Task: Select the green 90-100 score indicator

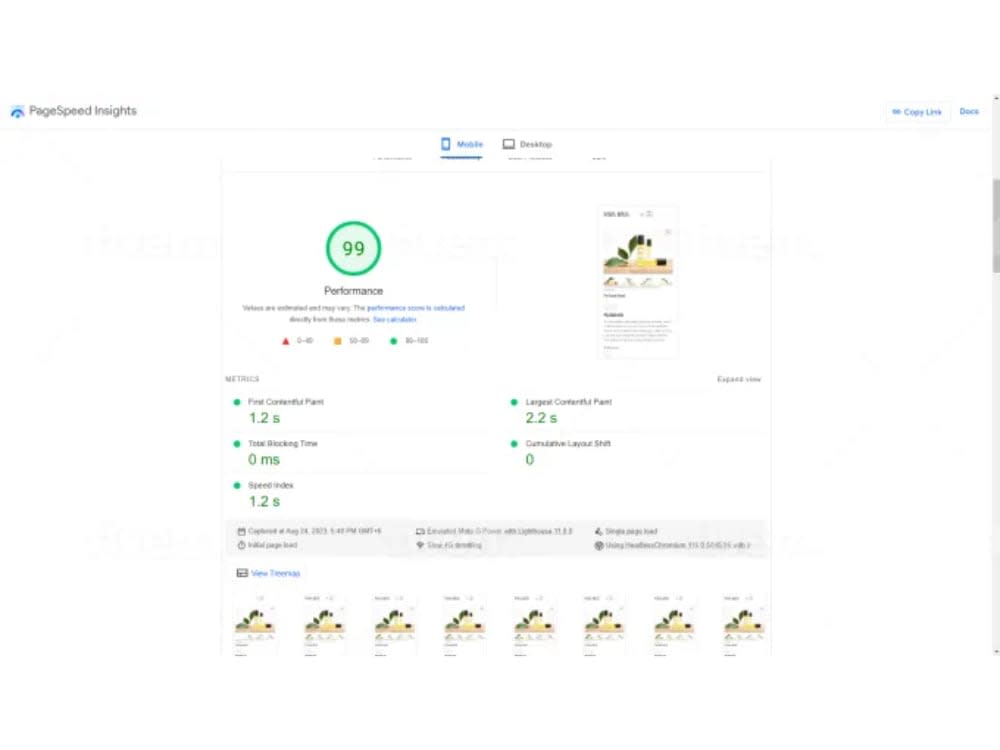Action: click(x=394, y=340)
